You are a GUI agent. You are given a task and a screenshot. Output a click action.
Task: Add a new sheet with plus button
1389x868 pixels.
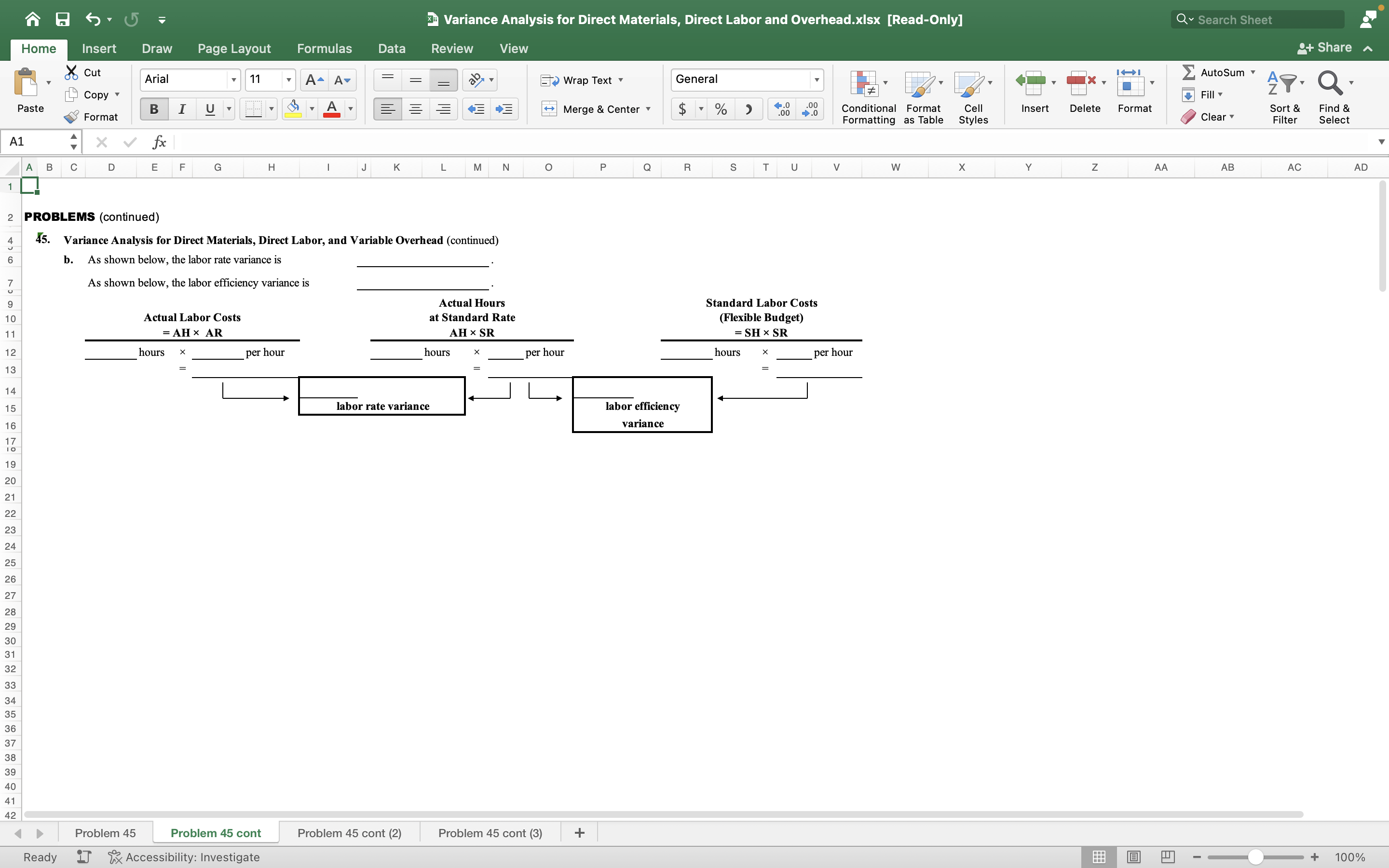pos(580,833)
